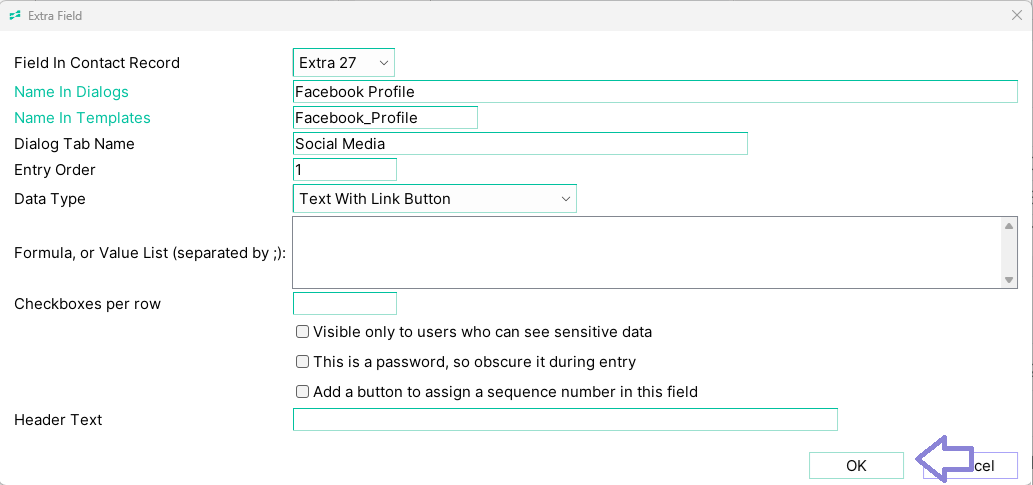
Task: Click the Name In Templates input field
Action: click(385, 118)
